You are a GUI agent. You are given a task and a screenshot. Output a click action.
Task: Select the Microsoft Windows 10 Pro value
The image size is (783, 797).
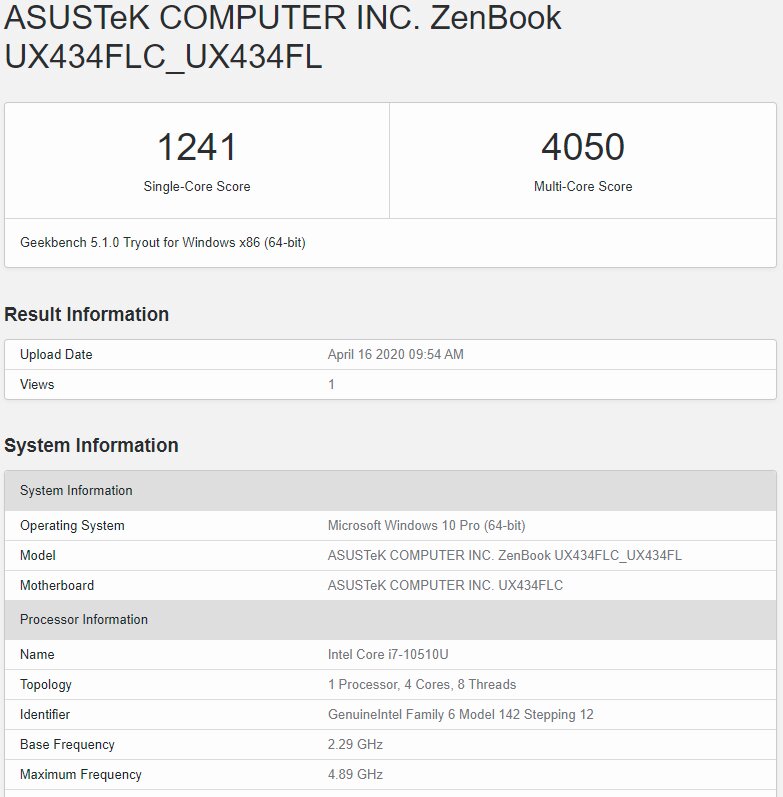point(427,526)
